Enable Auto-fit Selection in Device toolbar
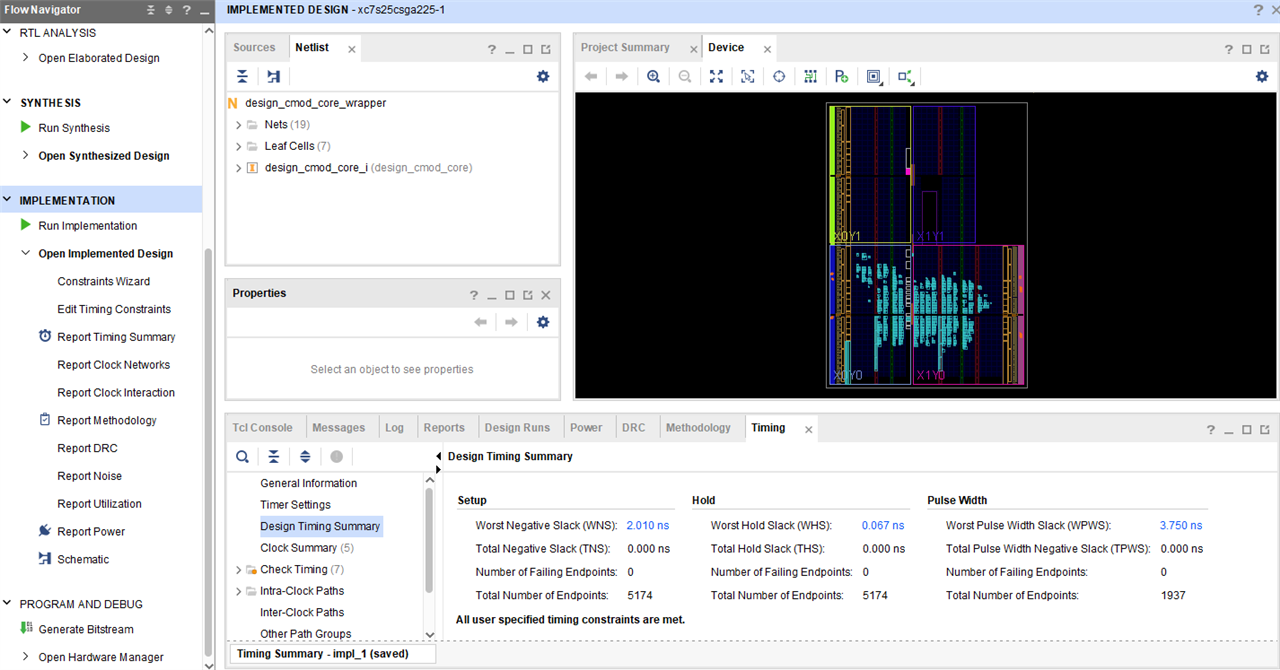Screen dimensions: 1280x670 click(779, 77)
